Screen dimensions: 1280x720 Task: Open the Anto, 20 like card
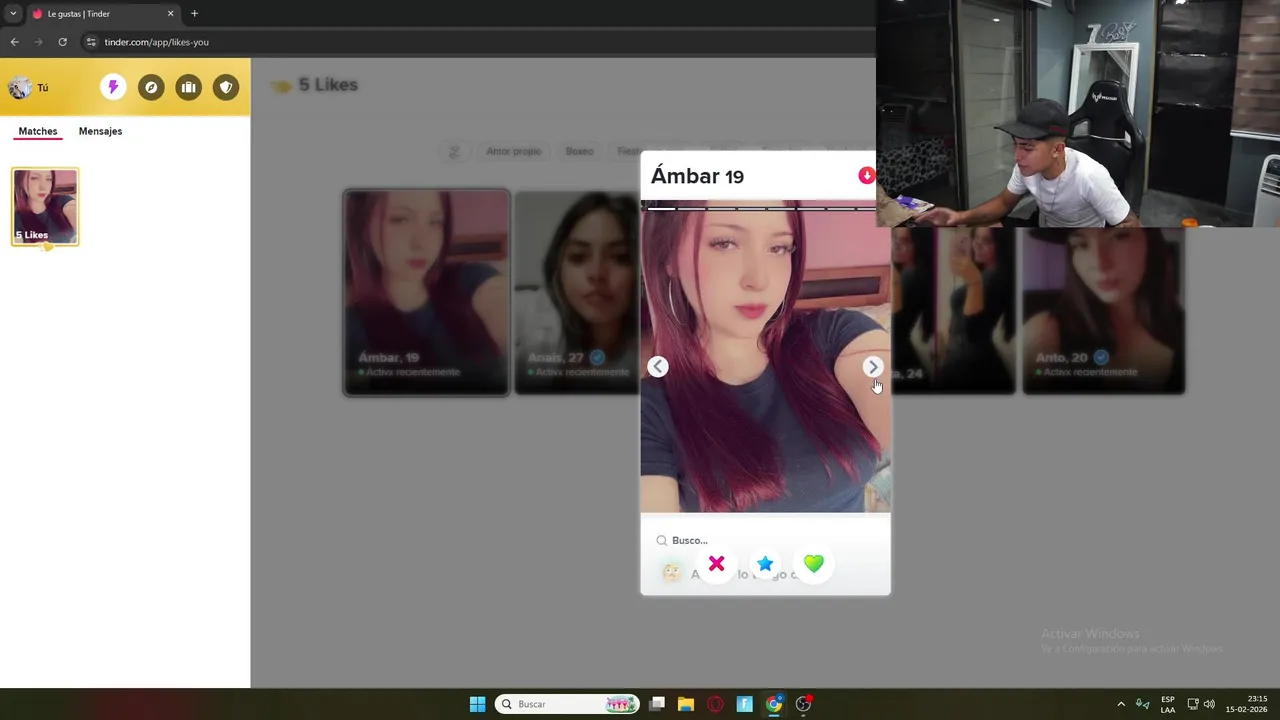(x=1103, y=310)
